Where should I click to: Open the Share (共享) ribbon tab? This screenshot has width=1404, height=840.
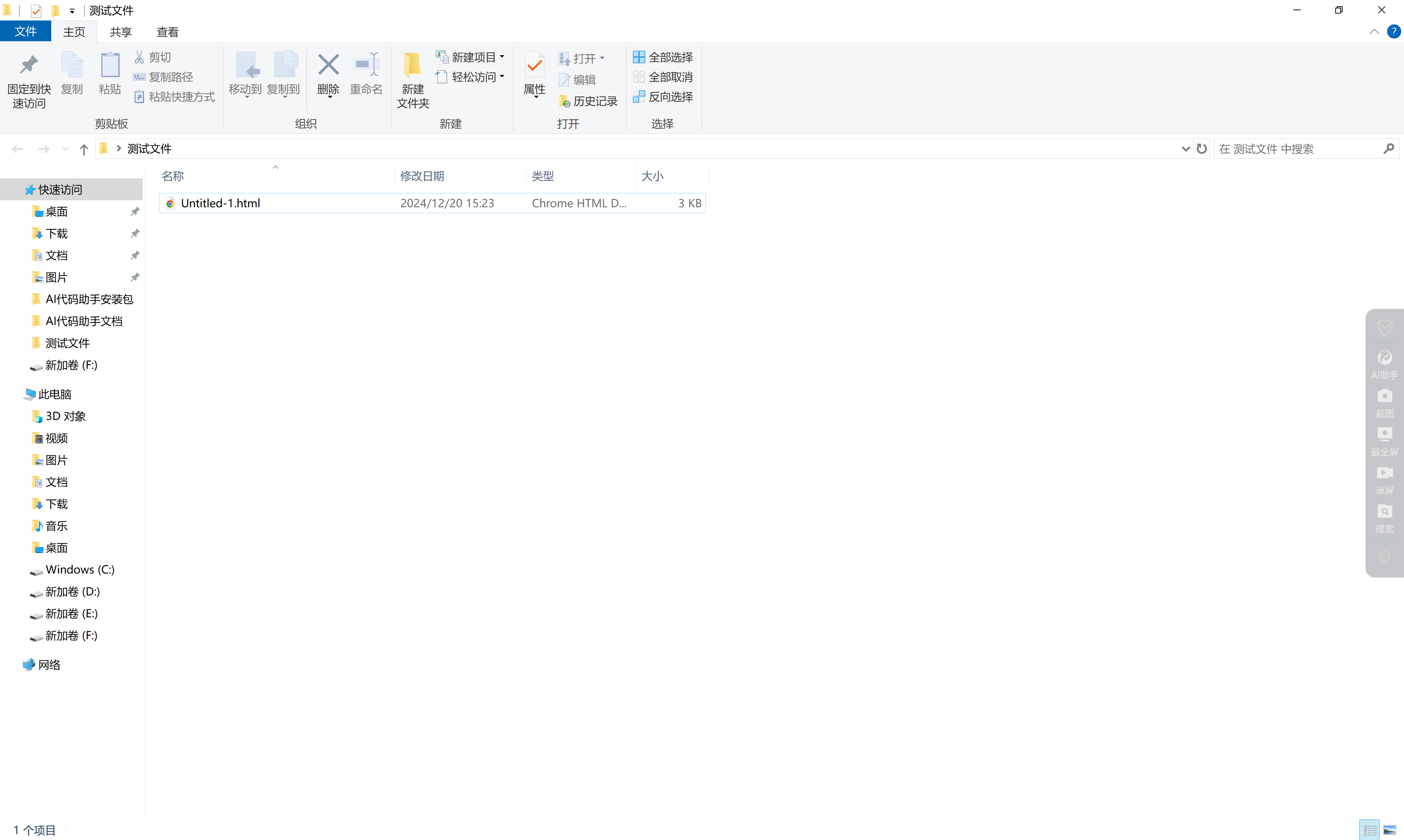click(x=121, y=32)
